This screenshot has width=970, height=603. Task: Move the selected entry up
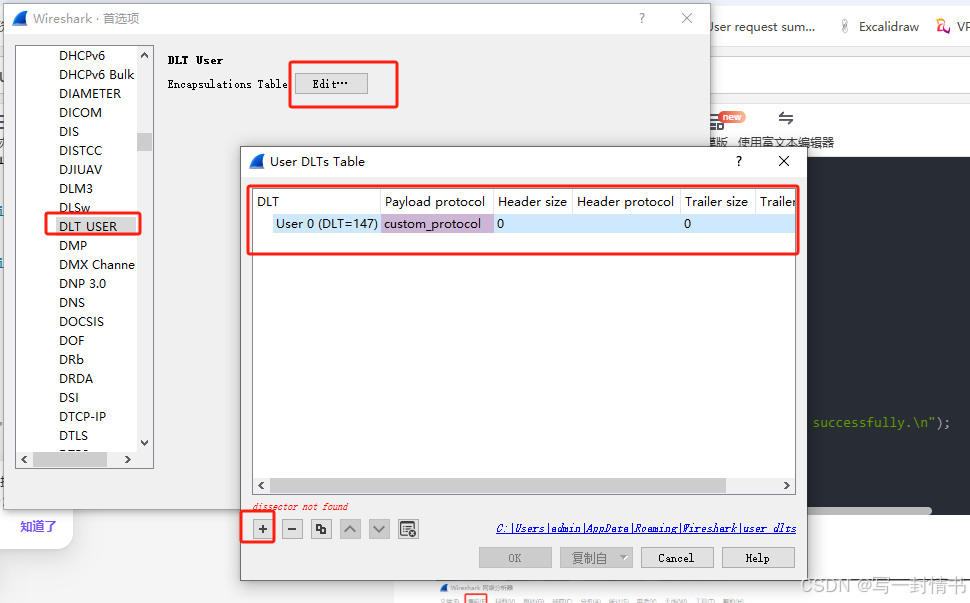pos(350,529)
